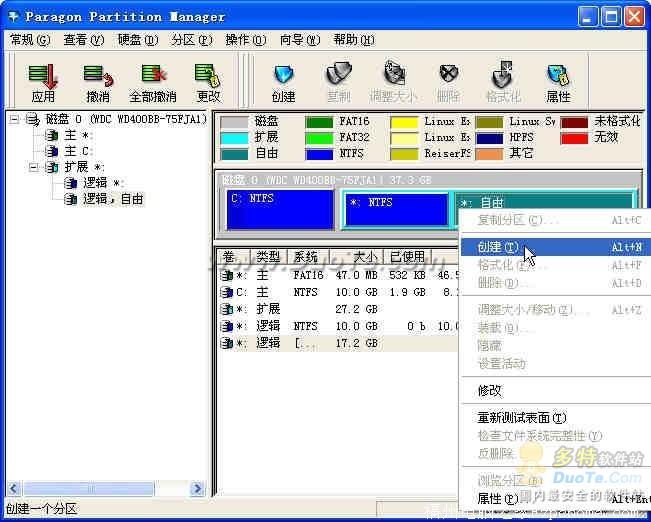Open the 向导(W) menu
Image resolution: width=651 pixels, height=522 pixels.
tap(300, 40)
